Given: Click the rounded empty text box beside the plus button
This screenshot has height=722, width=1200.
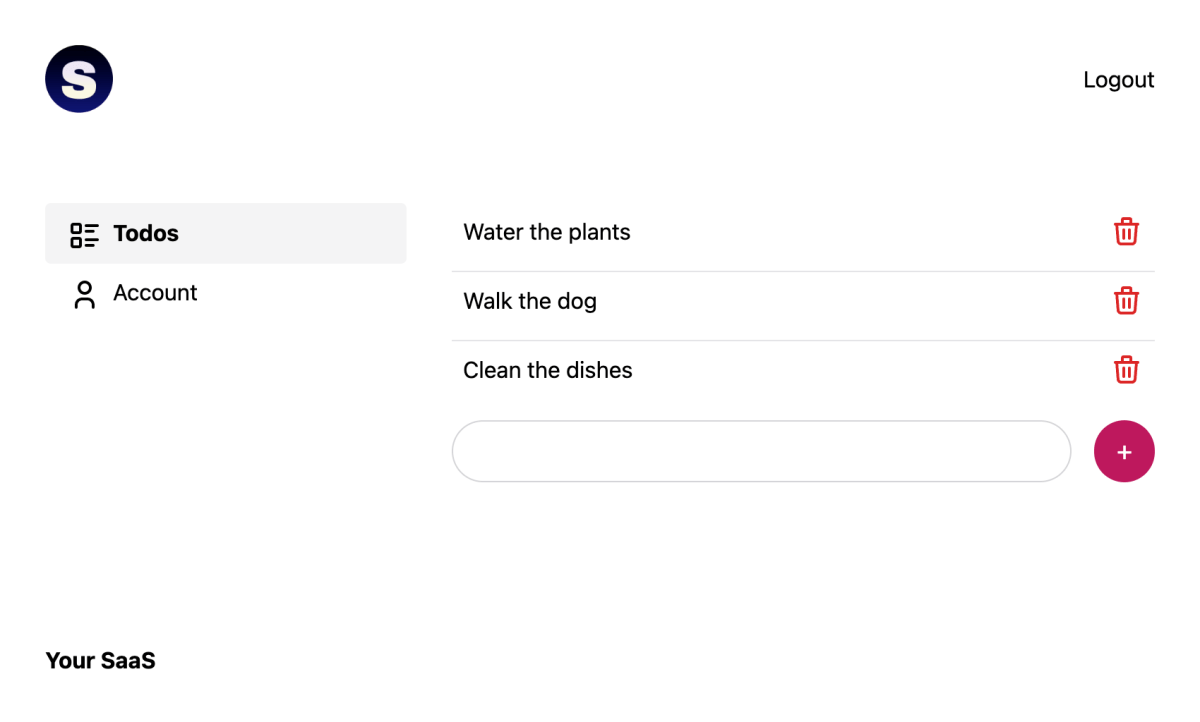Looking at the screenshot, I should coord(761,452).
